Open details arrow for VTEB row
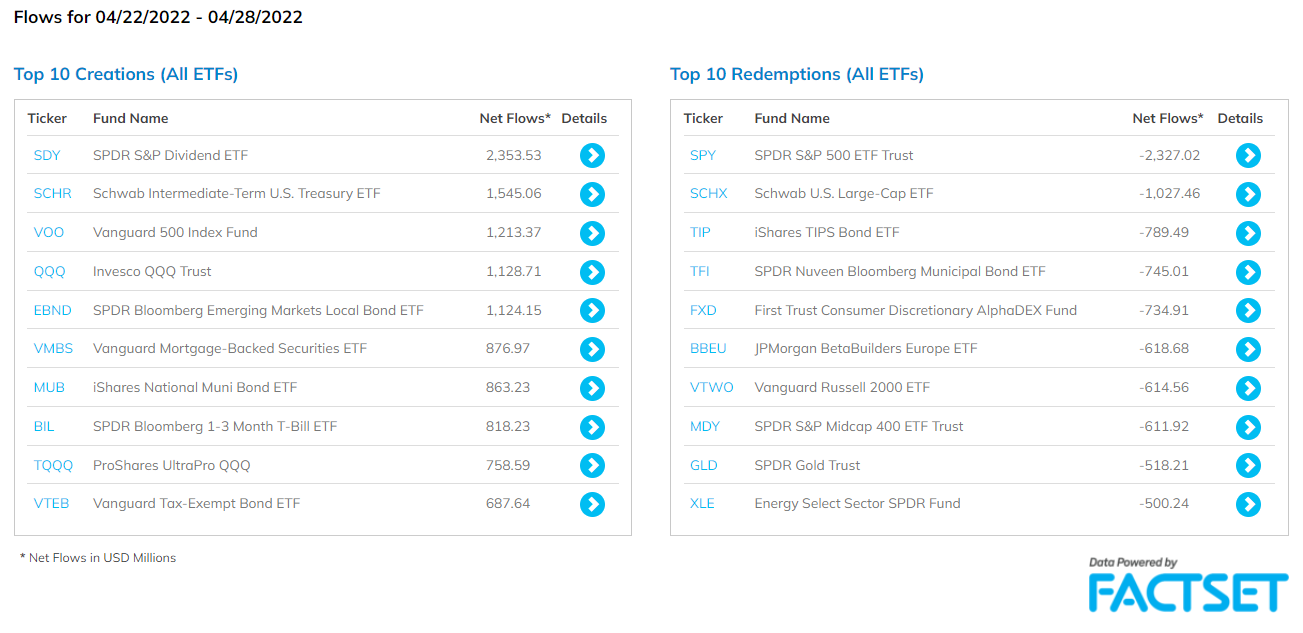This screenshot has width=1303, height=633. (593, 504)
